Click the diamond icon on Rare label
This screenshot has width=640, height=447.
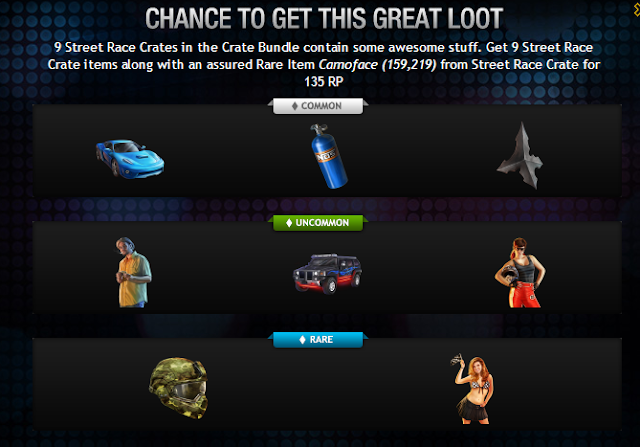pos(302,340)
